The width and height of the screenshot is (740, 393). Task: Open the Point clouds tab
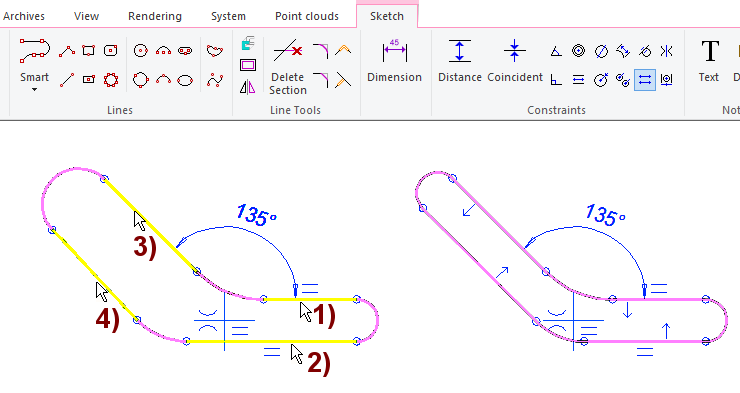tap(307, 16)
